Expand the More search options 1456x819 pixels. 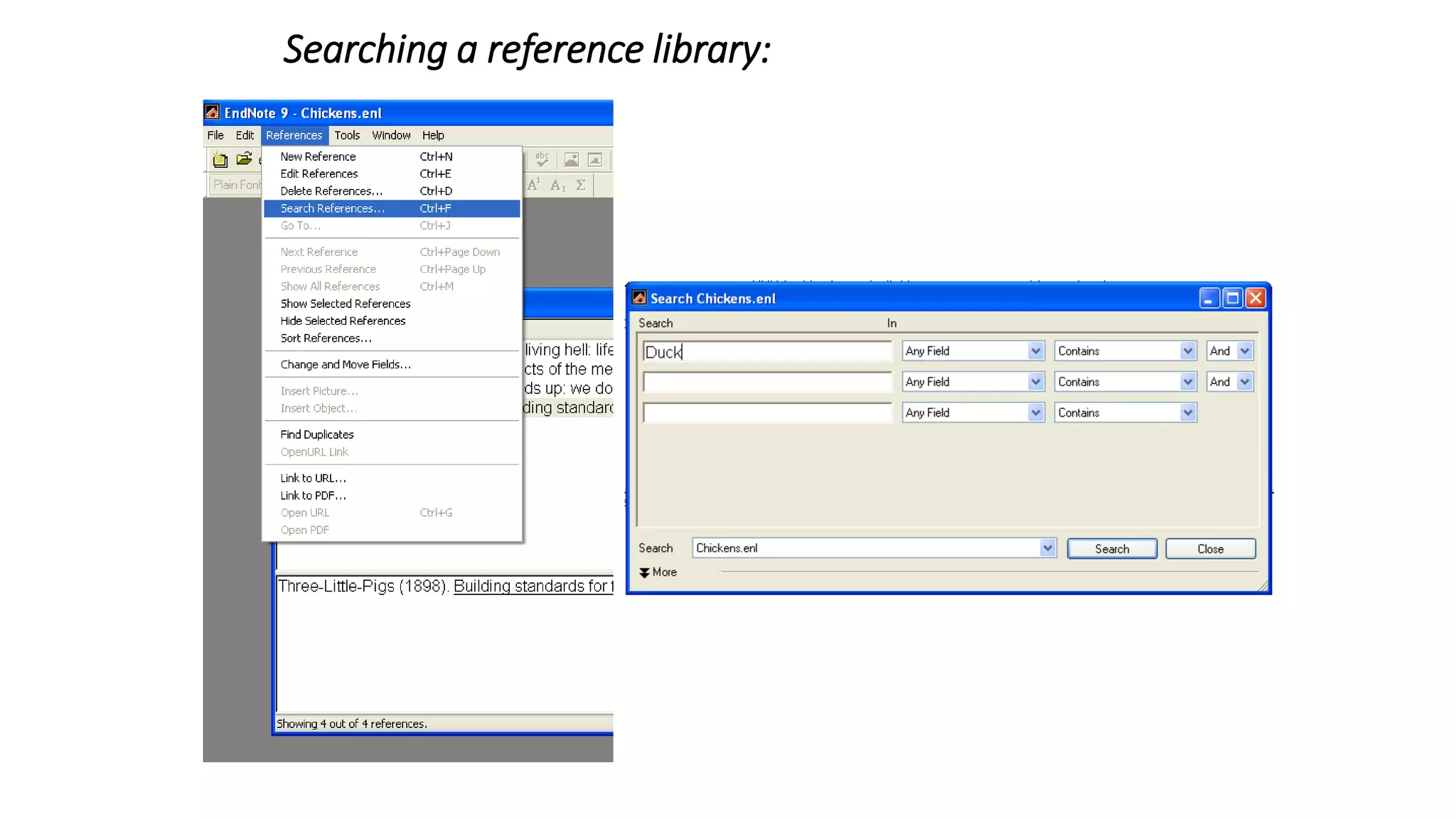click(658, 572)
